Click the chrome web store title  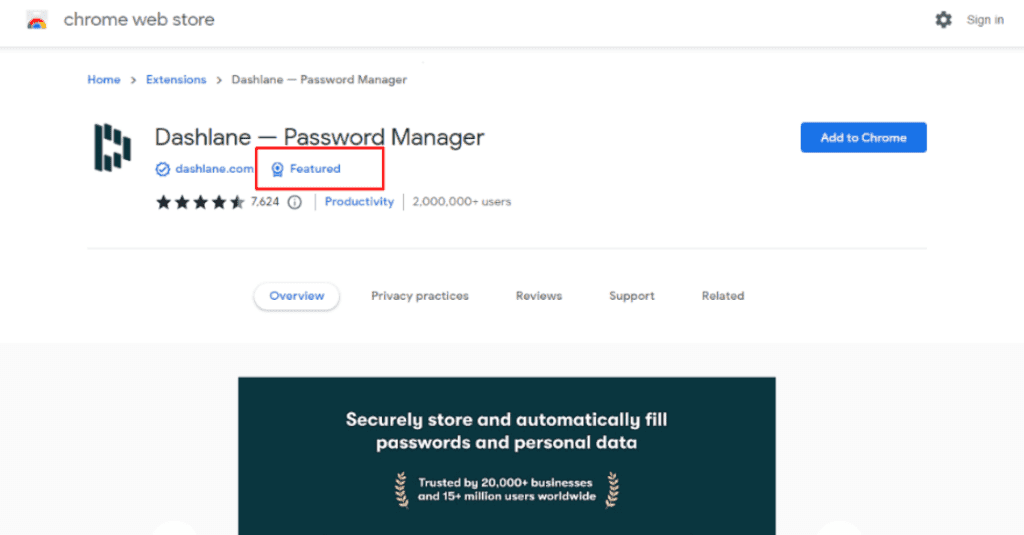139,20
